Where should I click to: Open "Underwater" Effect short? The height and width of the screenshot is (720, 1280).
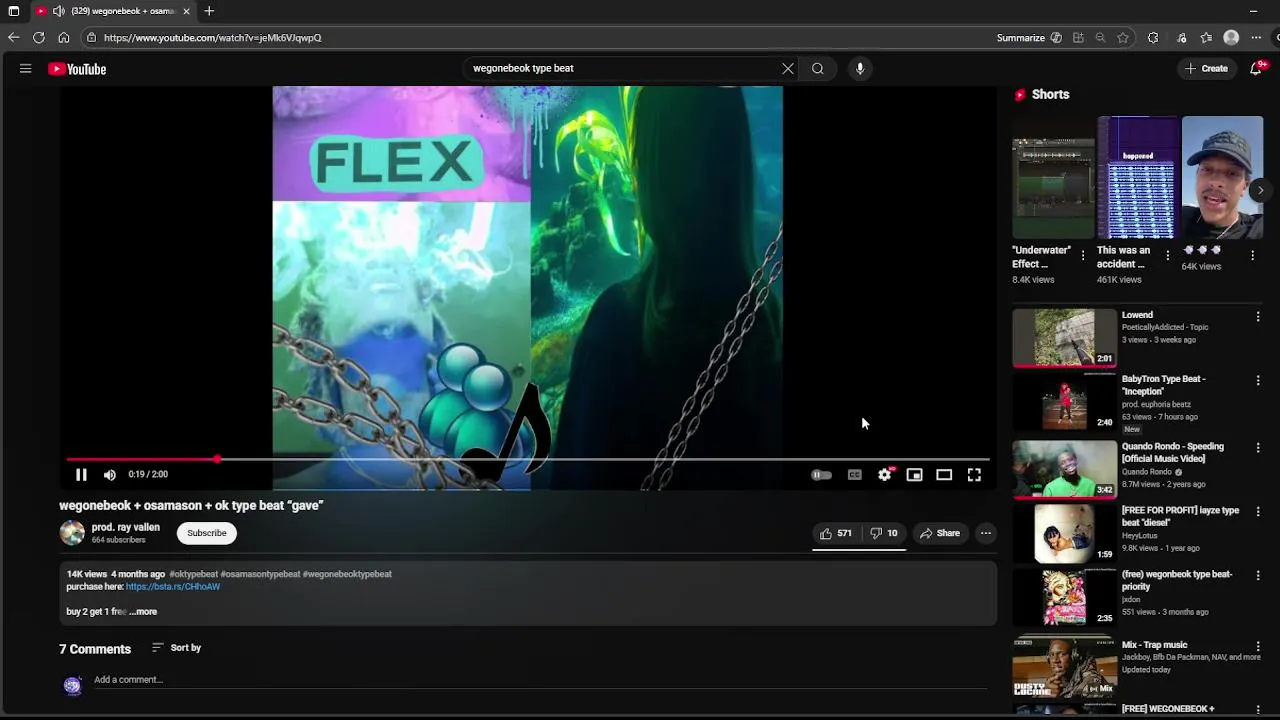(x=1053, y=178)
